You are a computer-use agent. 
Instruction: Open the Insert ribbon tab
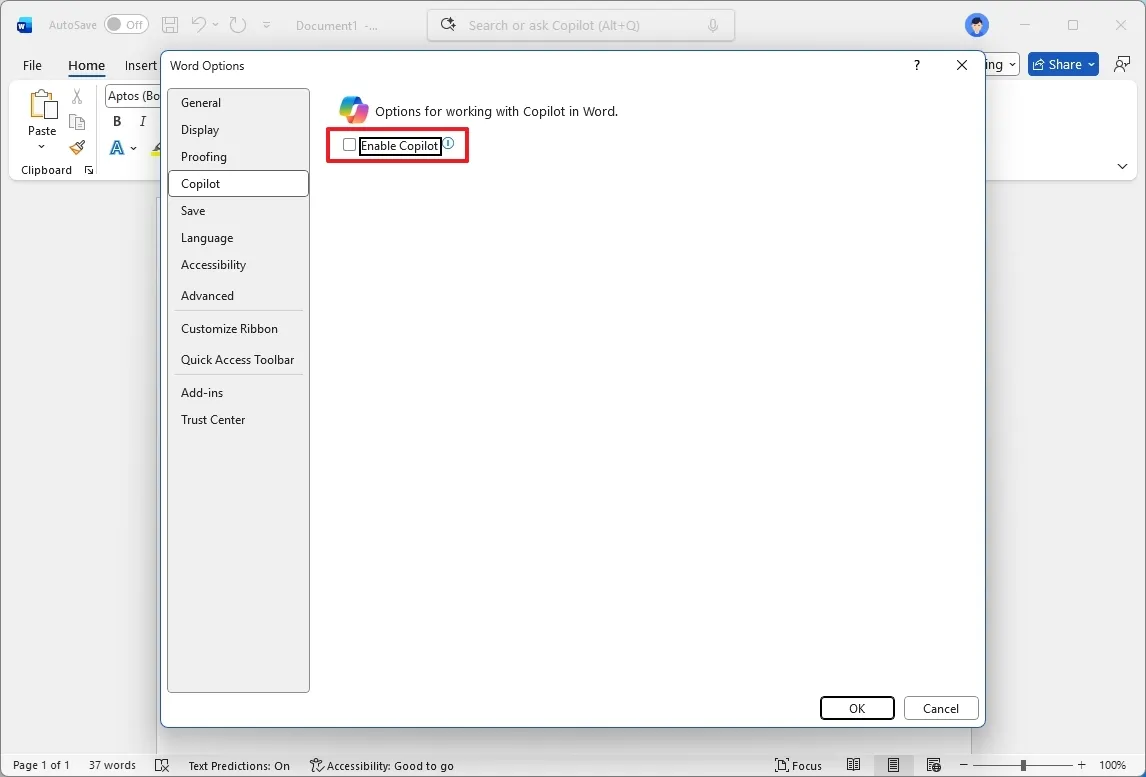(139, 65)
